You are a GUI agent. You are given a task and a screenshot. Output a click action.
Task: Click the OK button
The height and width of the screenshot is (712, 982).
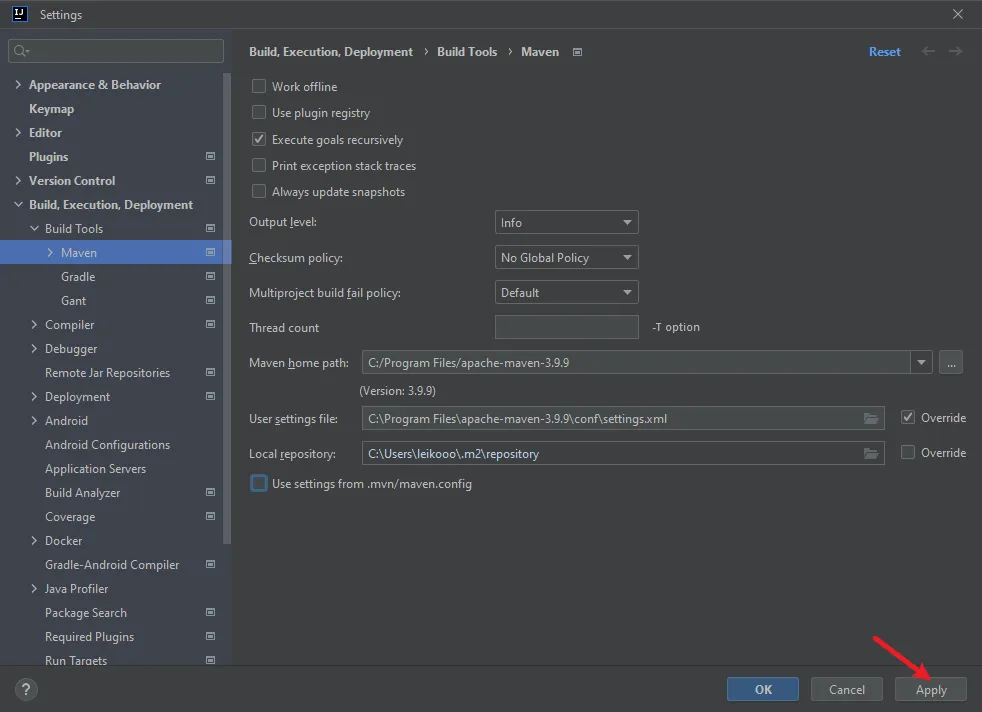pos(763,689)
